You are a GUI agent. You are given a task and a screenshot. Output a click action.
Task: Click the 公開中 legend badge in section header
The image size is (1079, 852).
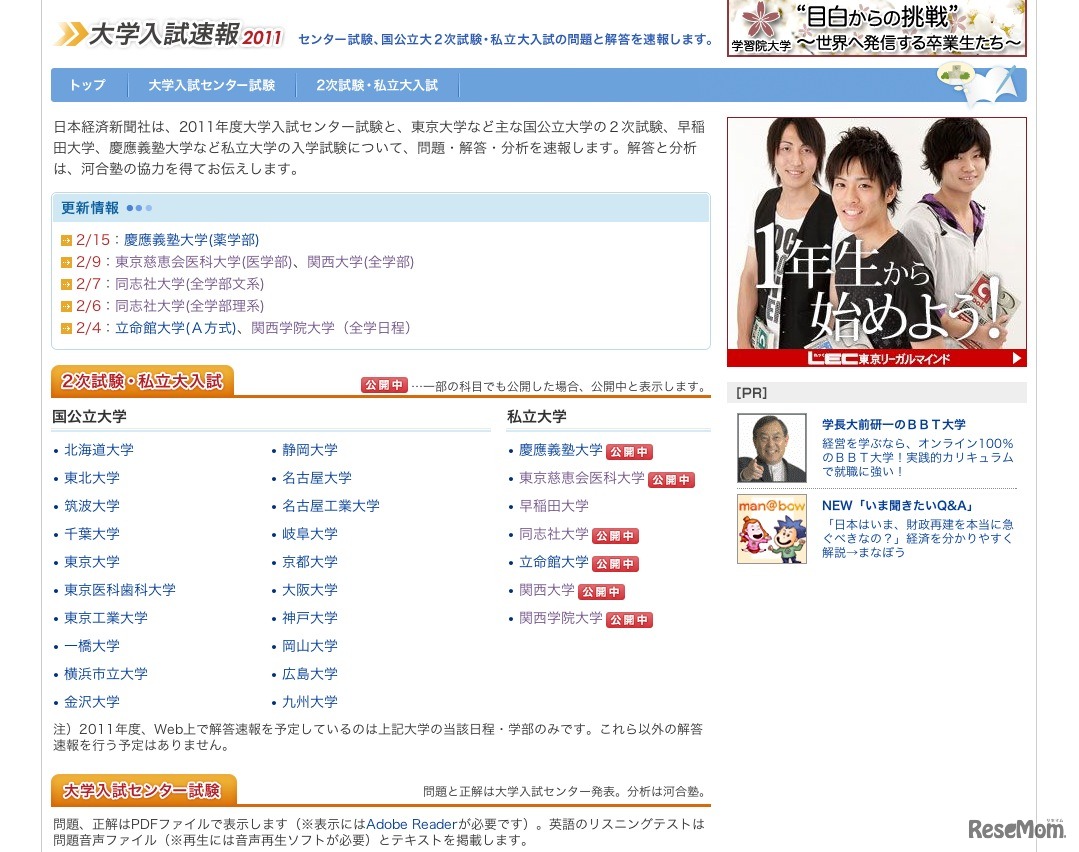(385, 385)
